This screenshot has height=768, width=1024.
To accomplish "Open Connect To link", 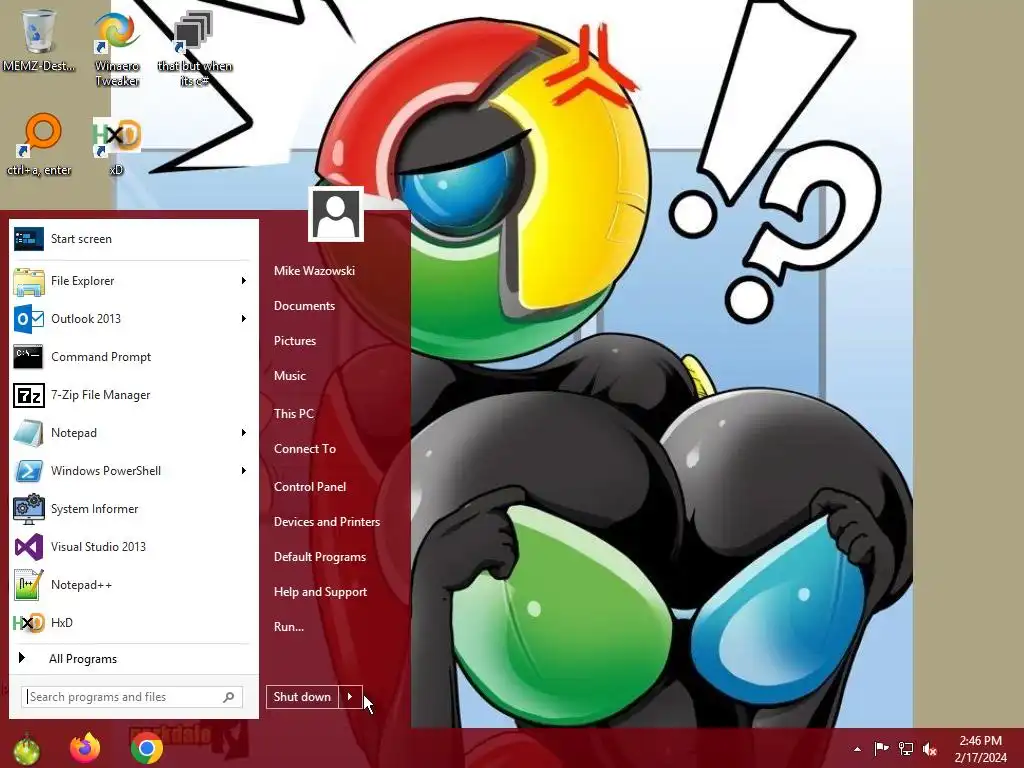I will click(x=305, y=449).
